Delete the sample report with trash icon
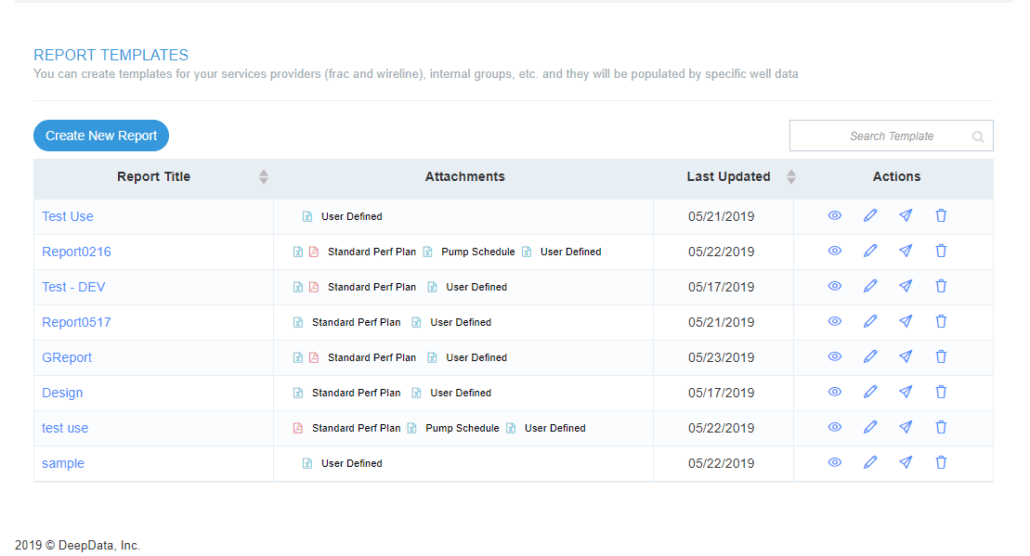The height and width of the screenshot is (556, 1030). [x=941, y=463]
